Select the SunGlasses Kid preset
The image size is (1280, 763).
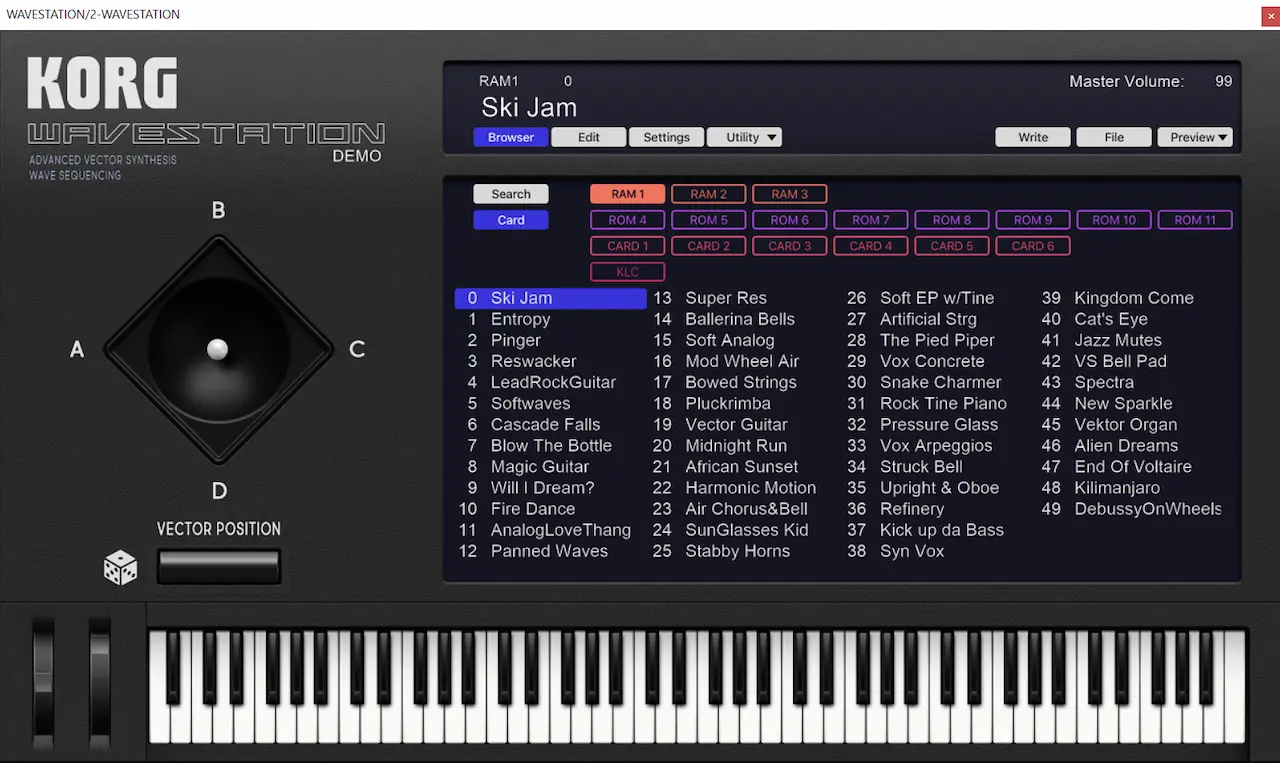(x=745, y=529)
